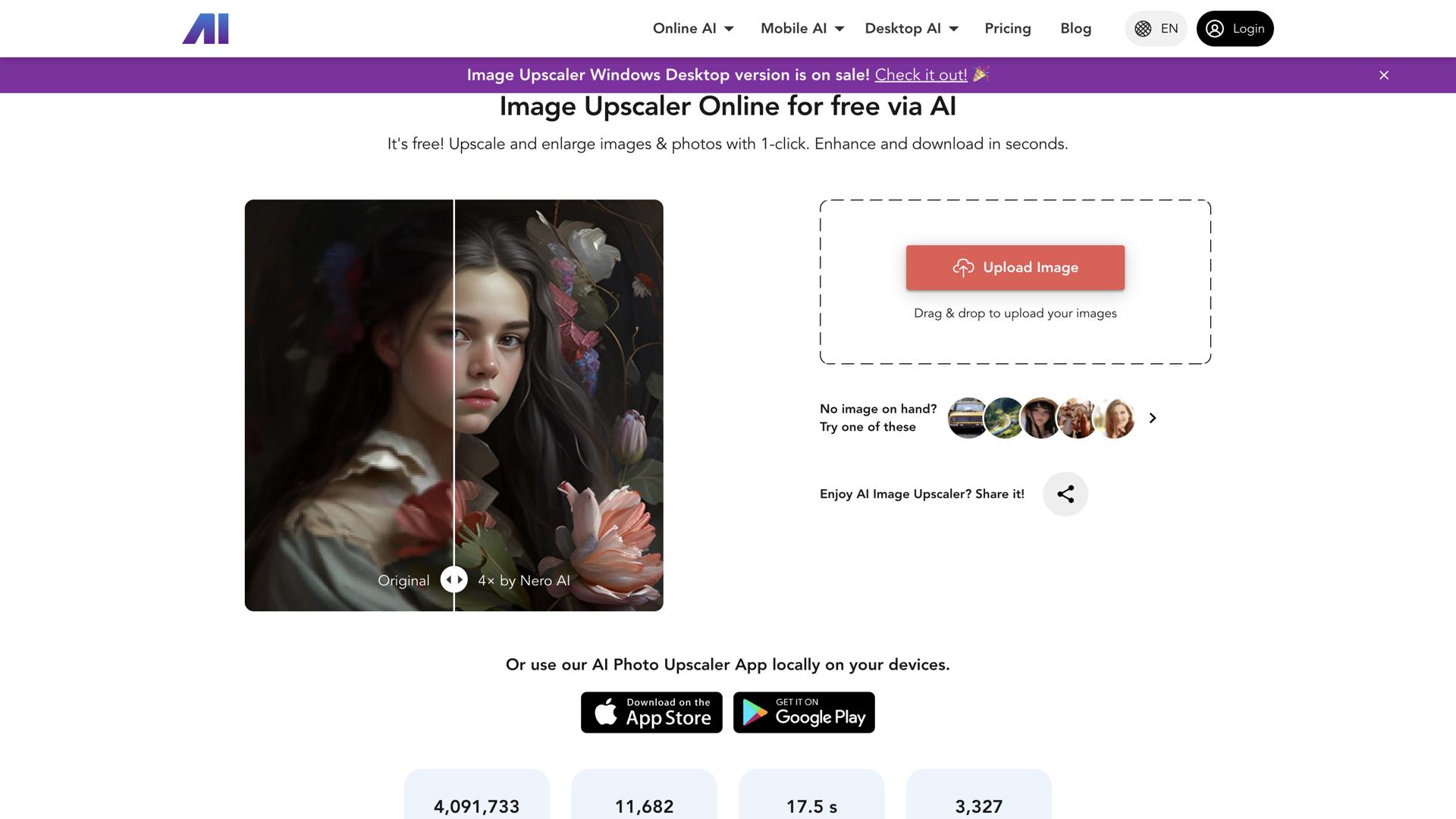
Task: Select the App Store download badge
Action: 651,712
